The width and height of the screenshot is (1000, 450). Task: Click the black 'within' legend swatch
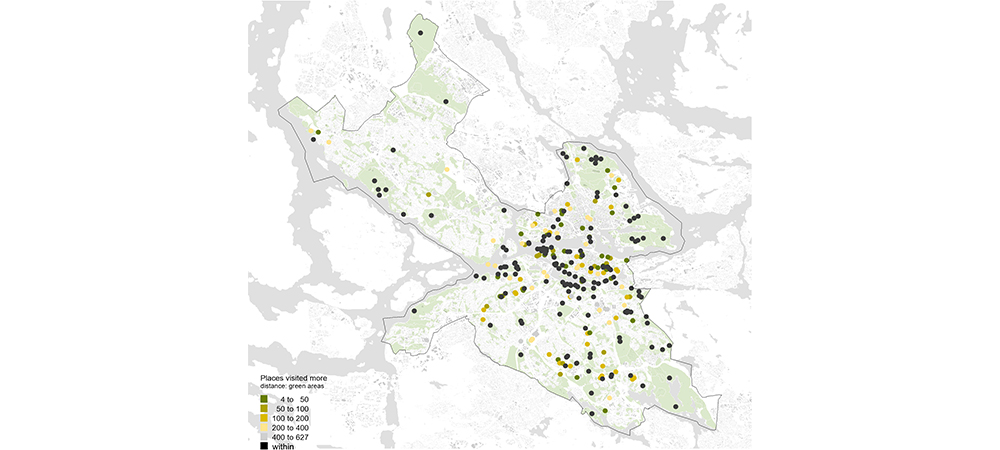point(264,446)
